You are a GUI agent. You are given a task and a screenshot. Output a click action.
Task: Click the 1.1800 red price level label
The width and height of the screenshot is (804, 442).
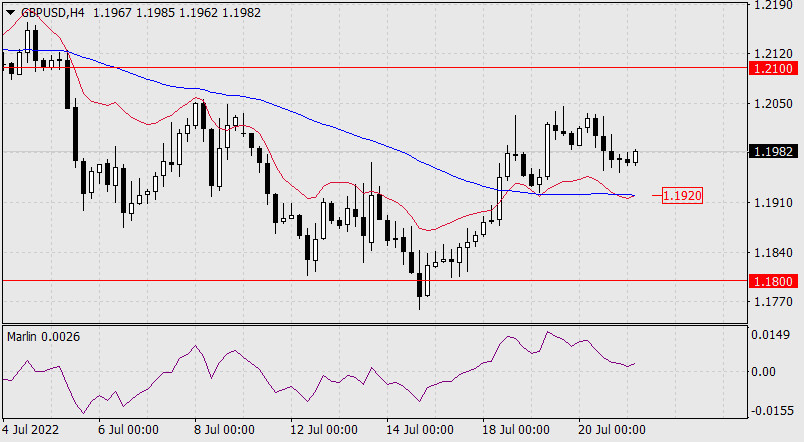[x=773, y=281]
